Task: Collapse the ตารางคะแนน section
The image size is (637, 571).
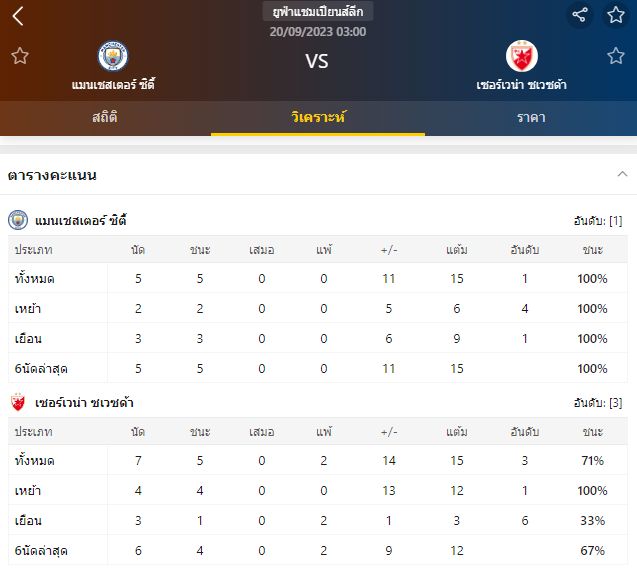Action: point(623,174)
